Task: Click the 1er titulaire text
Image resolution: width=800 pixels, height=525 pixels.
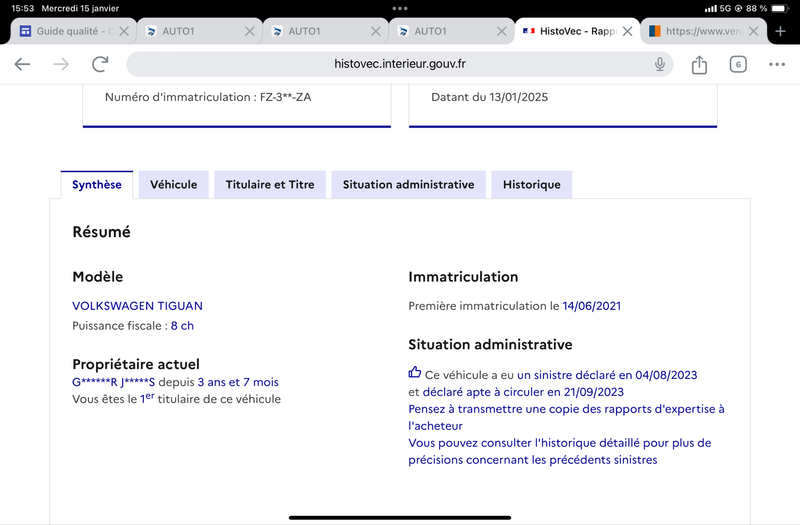Action: [x=176, y=398]
